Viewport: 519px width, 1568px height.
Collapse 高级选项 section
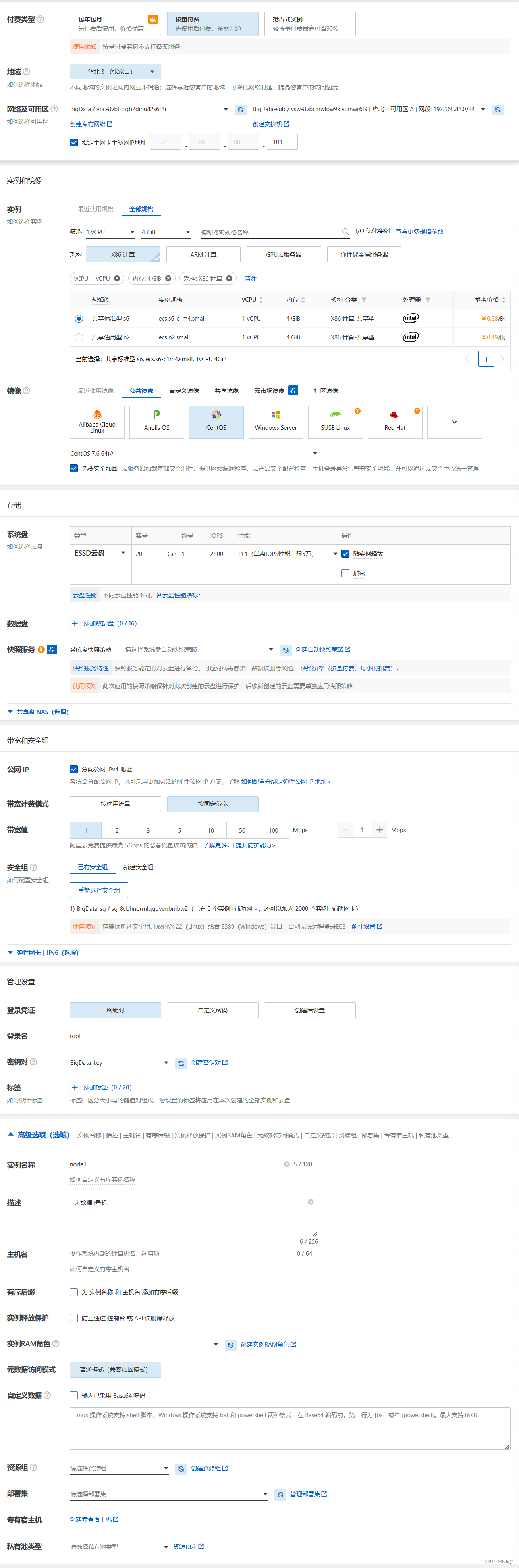tap(39, 1135)
